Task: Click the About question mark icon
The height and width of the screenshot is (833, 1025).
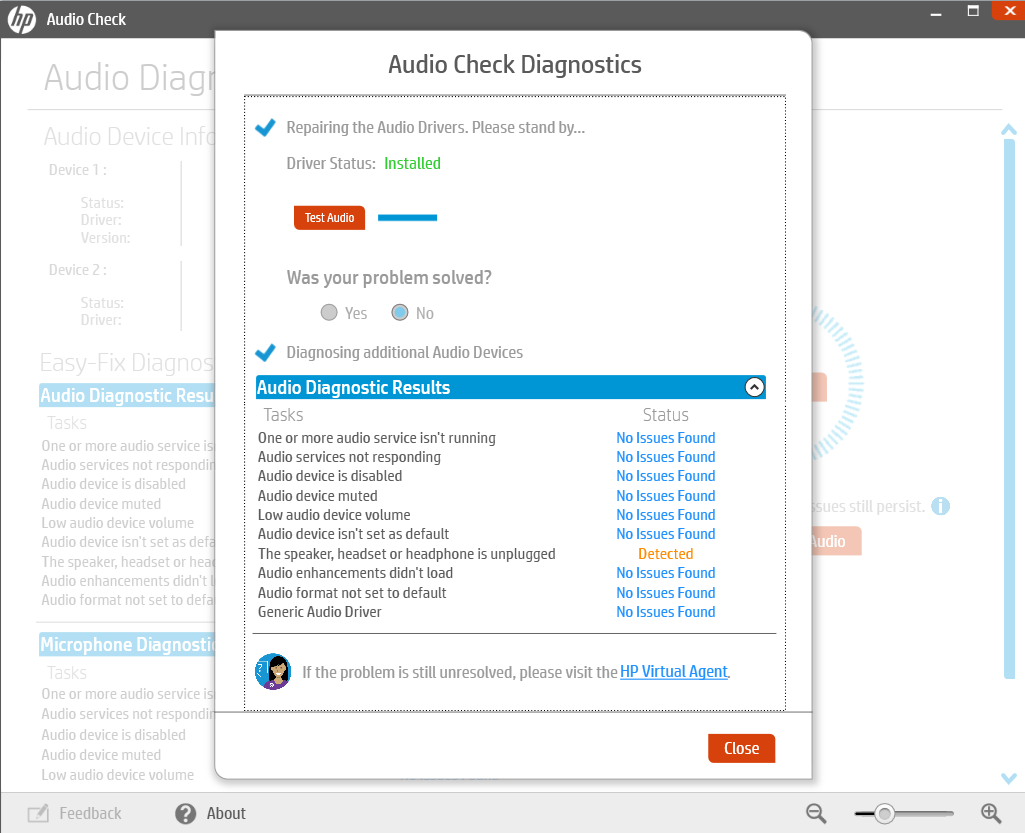Action: point(186,813)
